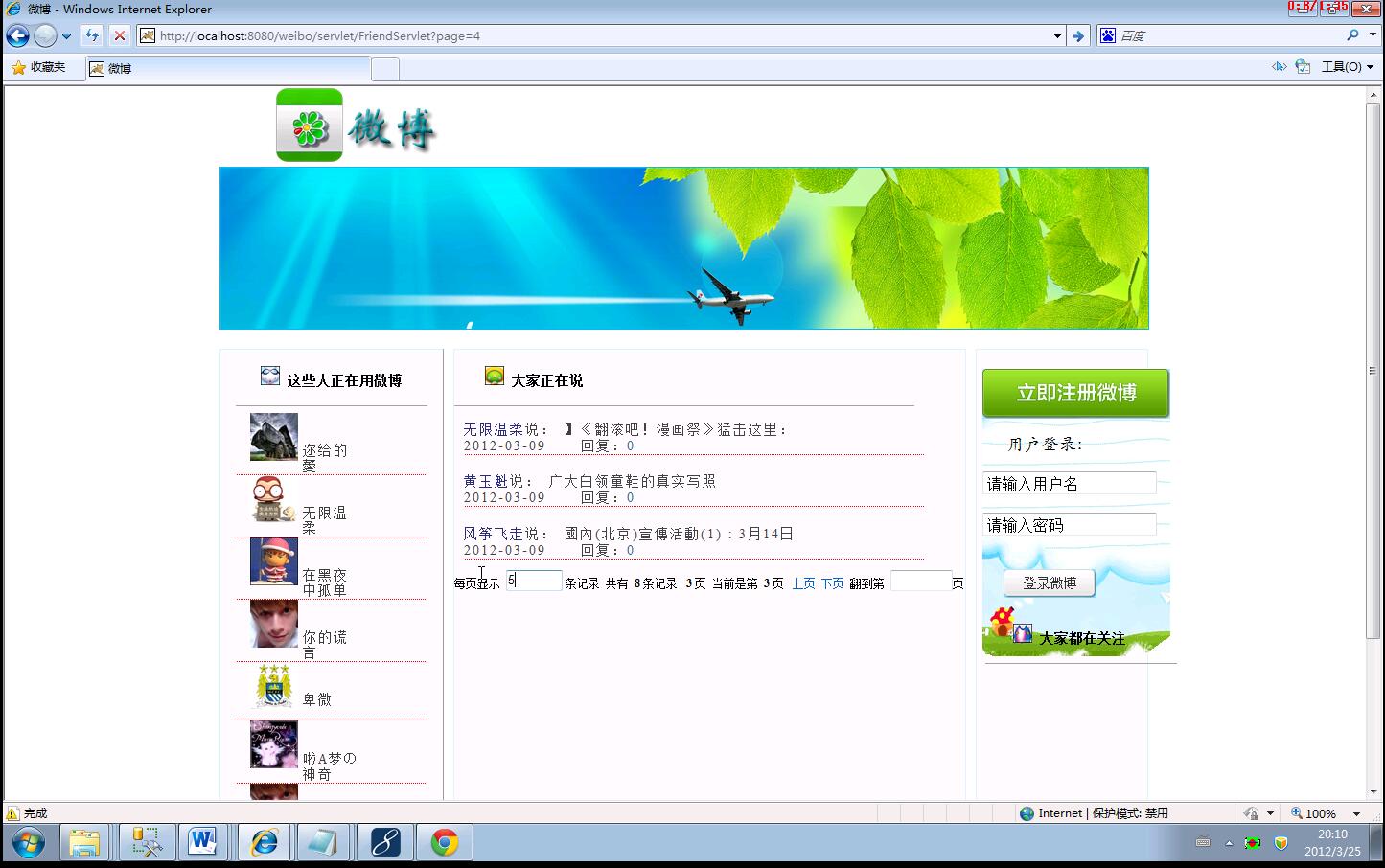Screen dimensions: 1385x868
Task: Click the IE back navigation arrow
Action: tap(17, 36)
